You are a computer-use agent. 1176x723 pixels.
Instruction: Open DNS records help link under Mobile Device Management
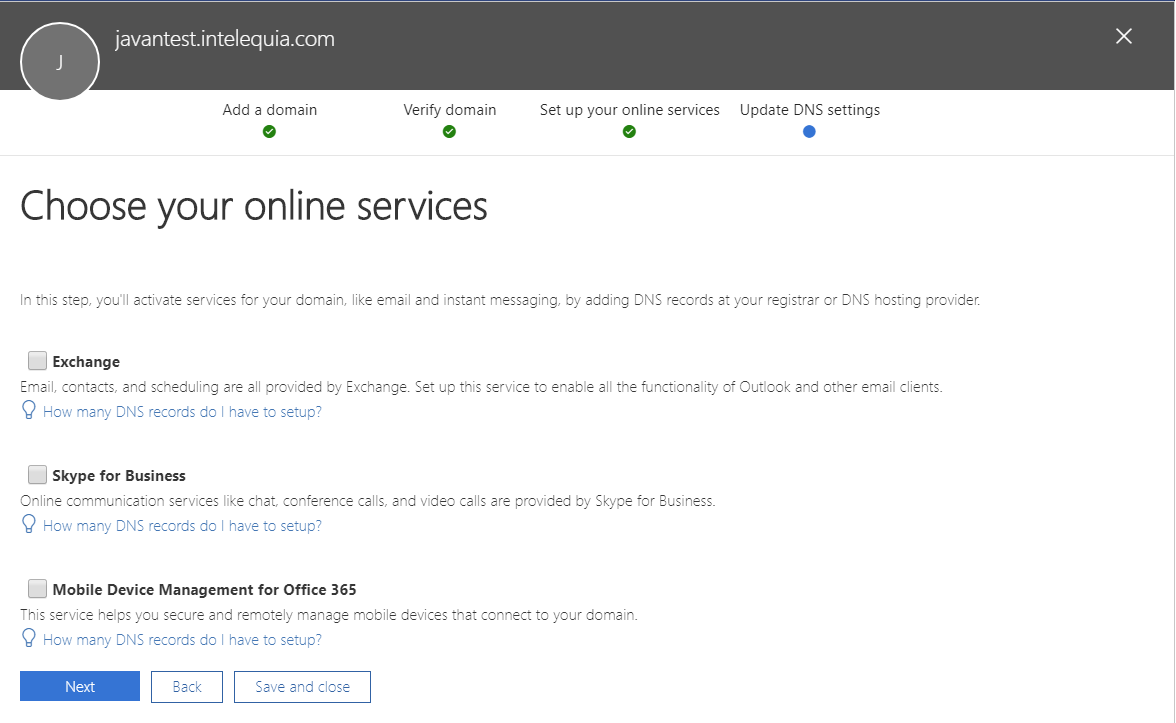(x=182, y=639)
